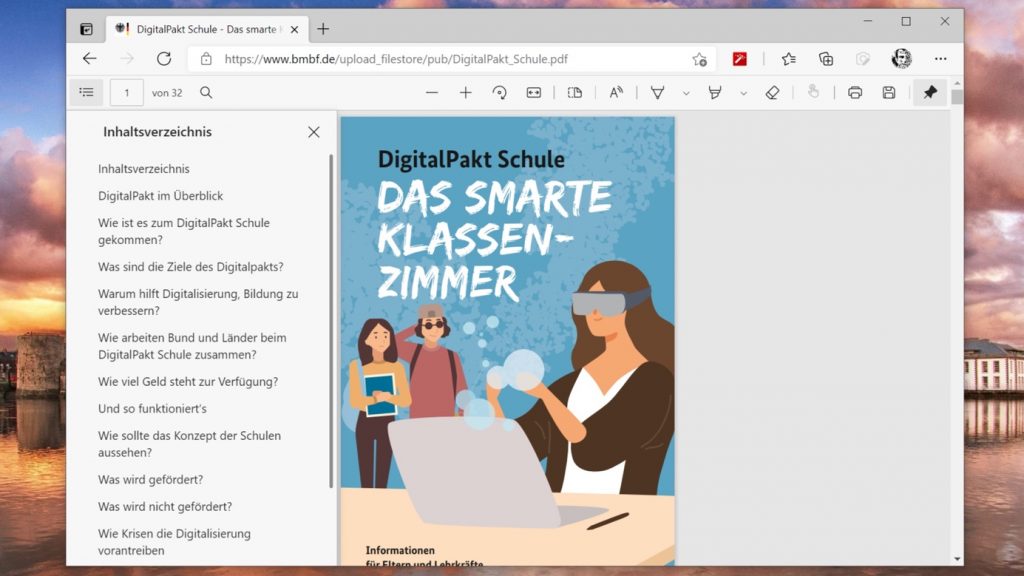This screenshot has width=1024, height=576.
Task: Rotate the PDF page
Action: pyautogui.click(x=500, y=92)
